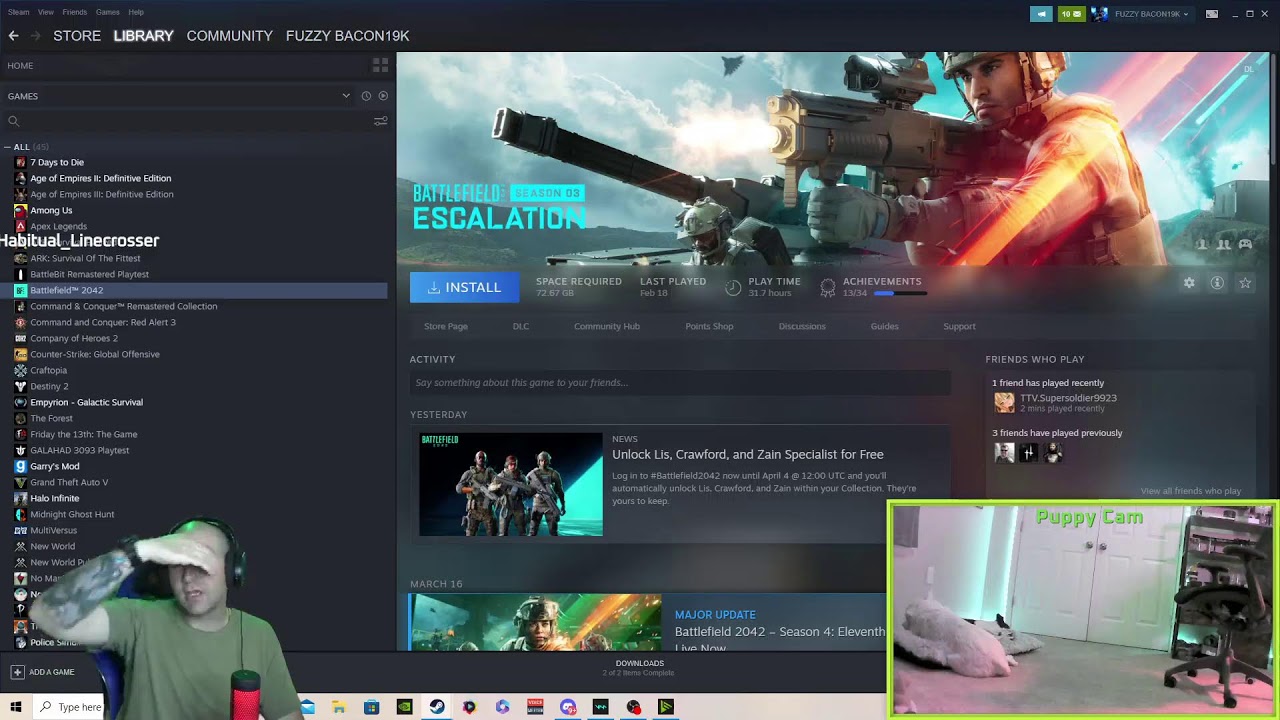1280x720 pixels.
Task: Click View all friends who play
Action: [x=1191, y=491]
